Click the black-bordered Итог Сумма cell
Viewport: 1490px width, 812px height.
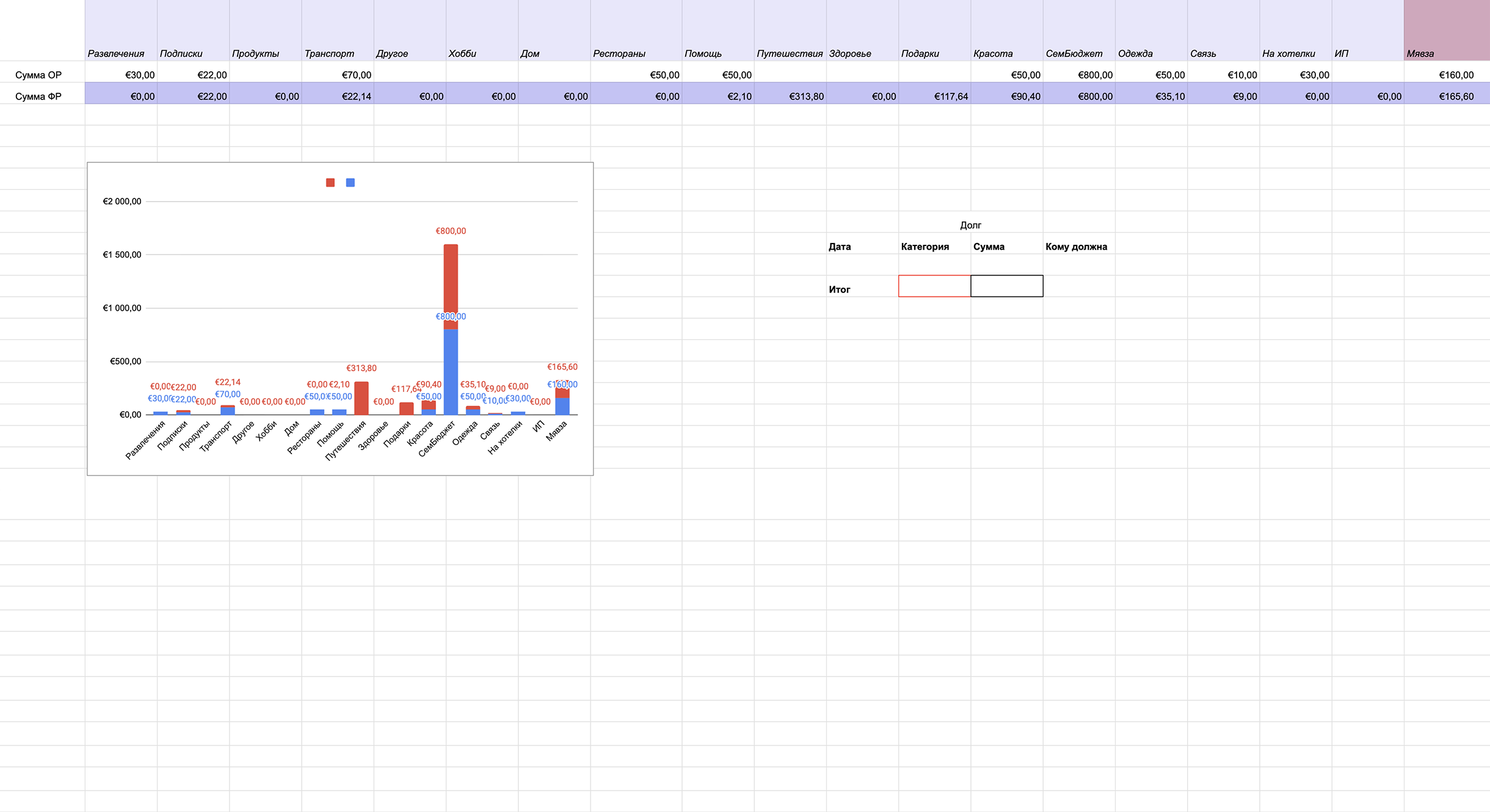point(1006,286)
